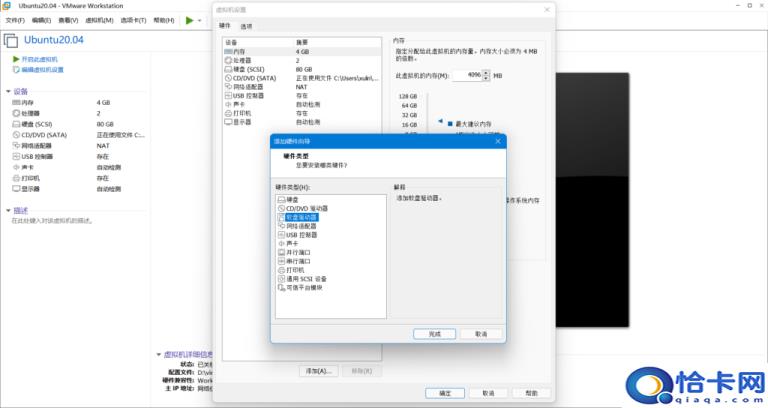Click 添加(A)... button in settings dialog
Screen dimensions: 768x408
pos(318,371)
